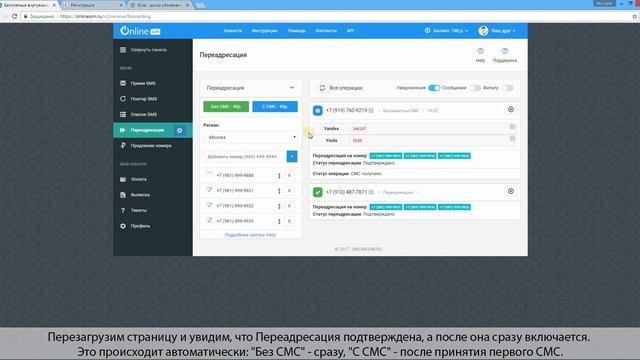Click reorder arrows for +7 (981) 999-9933
The image size is (640, 360).
[x=279, y=221]
